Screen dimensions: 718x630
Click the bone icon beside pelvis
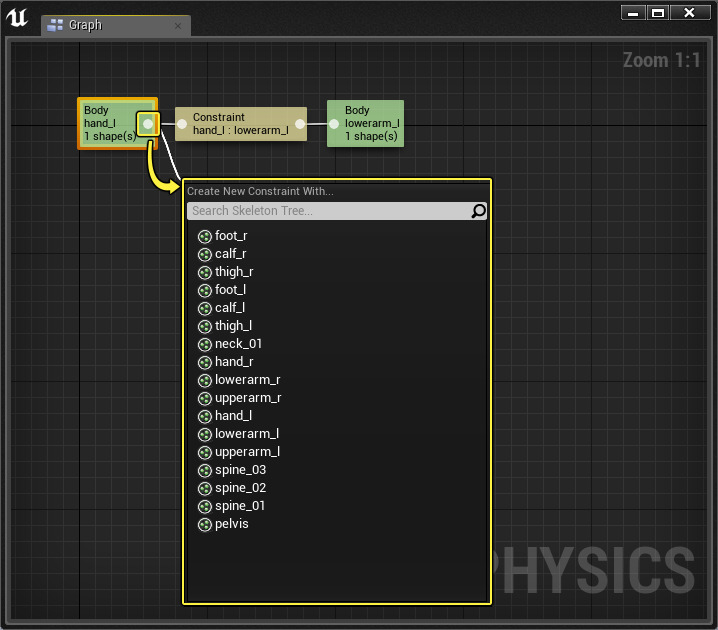point(205,525)
